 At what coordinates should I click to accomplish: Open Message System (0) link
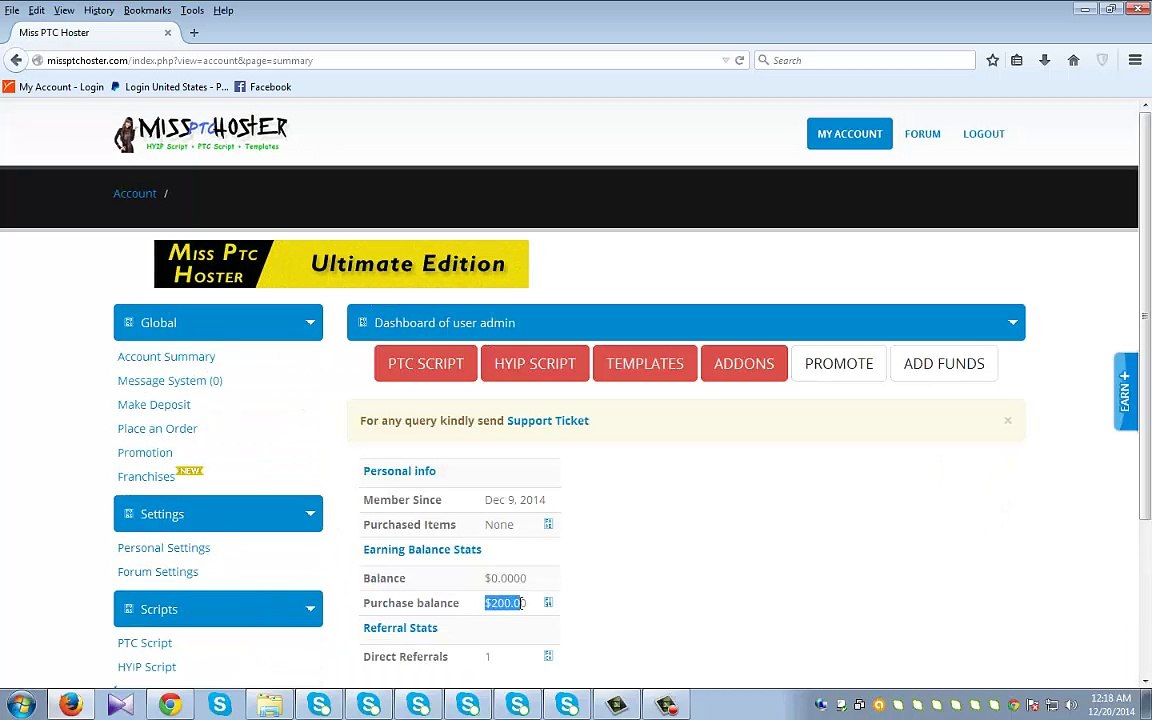tap(170, 381)
